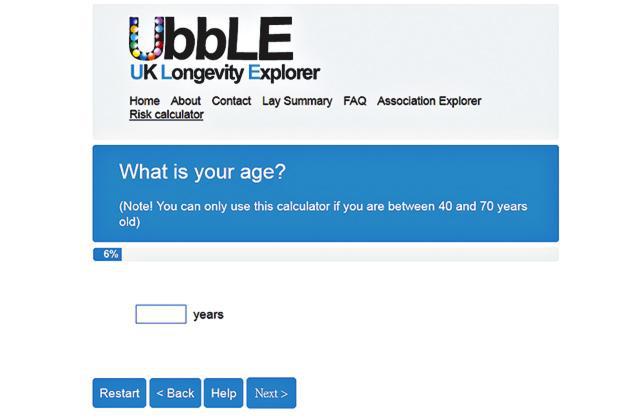The image size is (640, 417).
Task: Go back with the '< Back' button
Action: (175, 393)
